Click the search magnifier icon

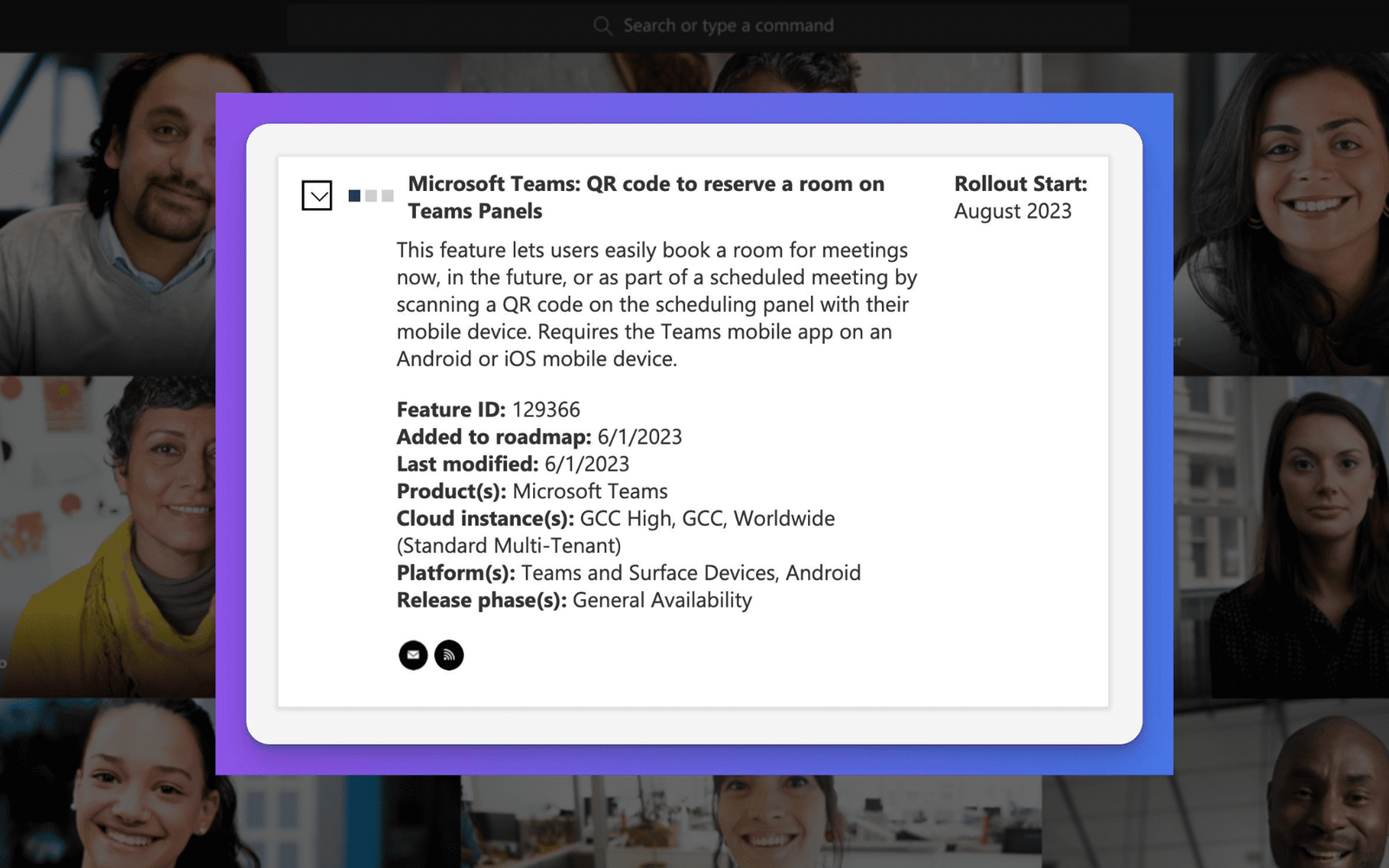point(602,26)
